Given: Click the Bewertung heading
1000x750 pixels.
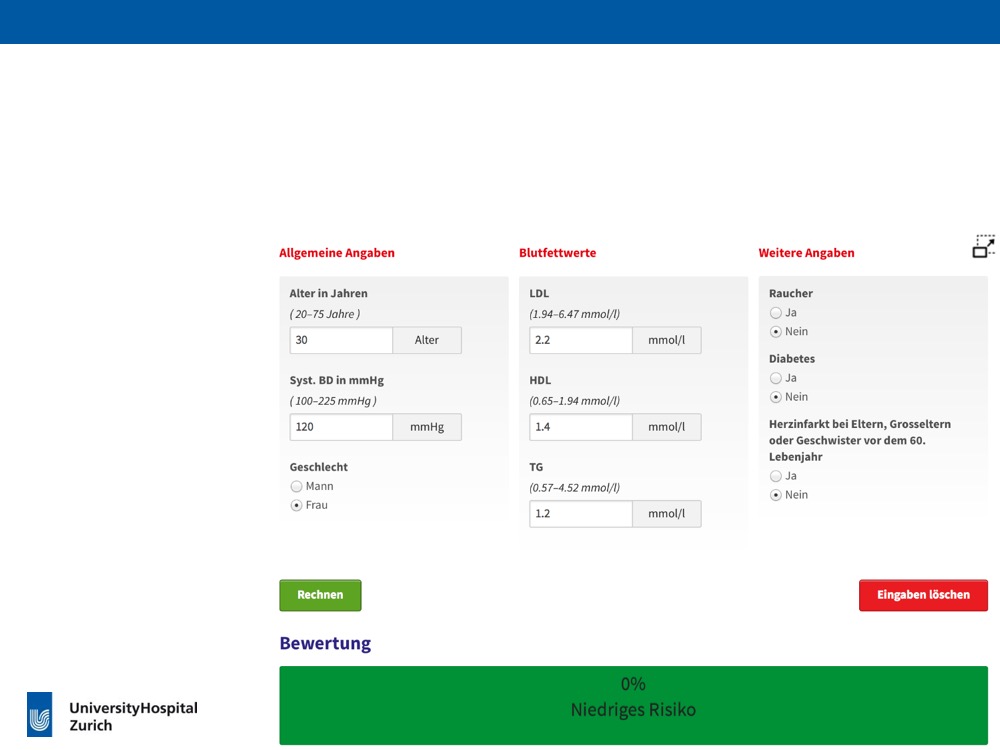Looking at the screenshot, I should (x=325, y=643).
